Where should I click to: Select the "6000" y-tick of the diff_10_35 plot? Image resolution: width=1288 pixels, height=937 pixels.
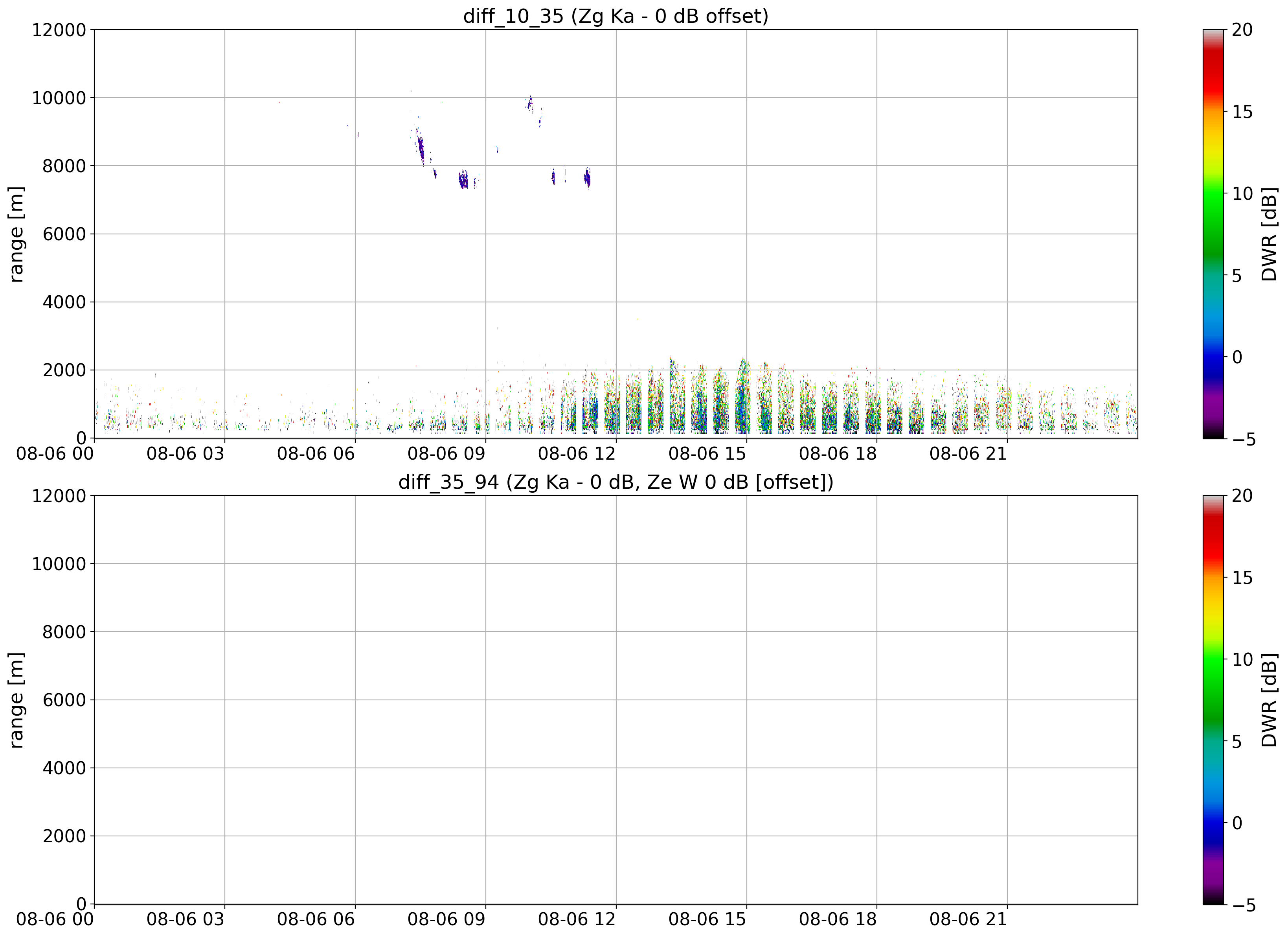(x=64, y=234)
